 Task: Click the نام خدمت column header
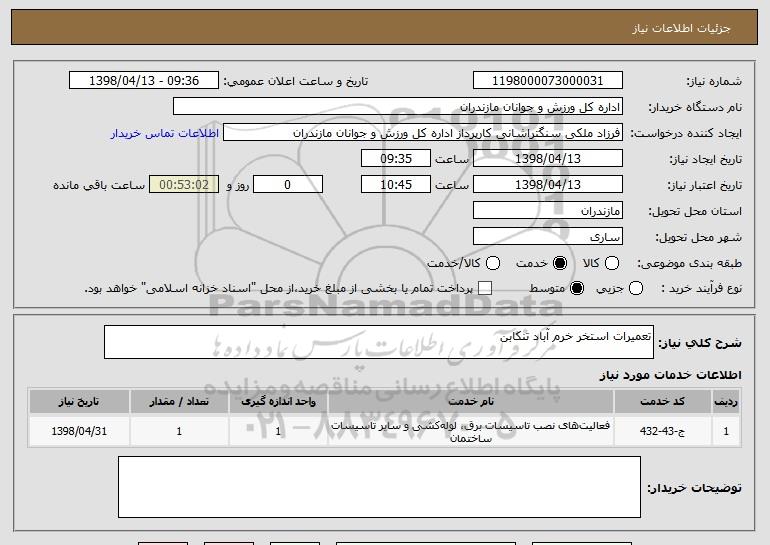470,402
